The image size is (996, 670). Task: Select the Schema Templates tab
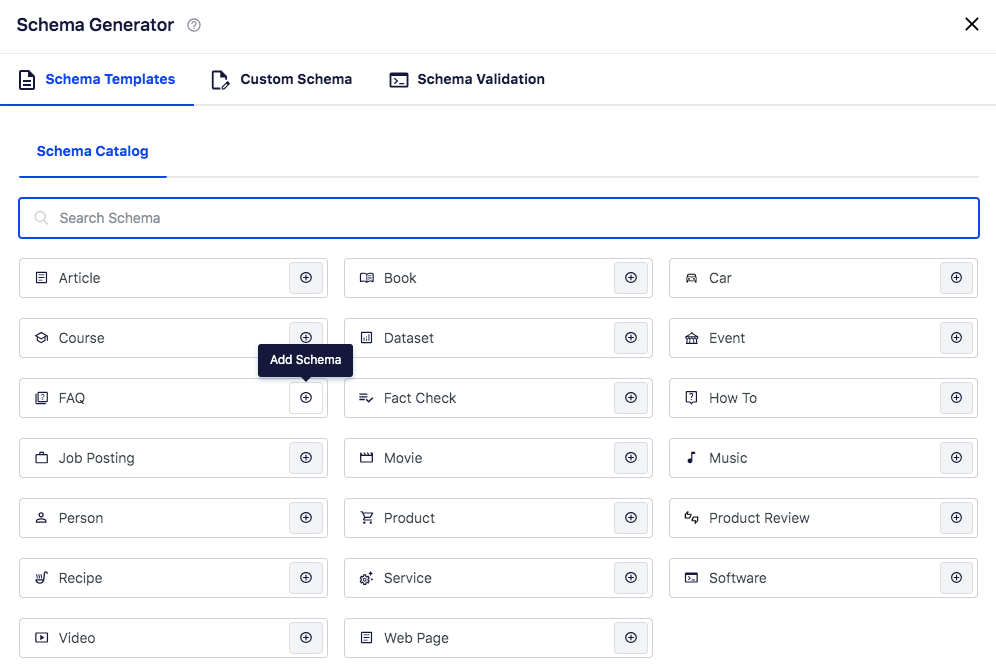pos(97,80)
